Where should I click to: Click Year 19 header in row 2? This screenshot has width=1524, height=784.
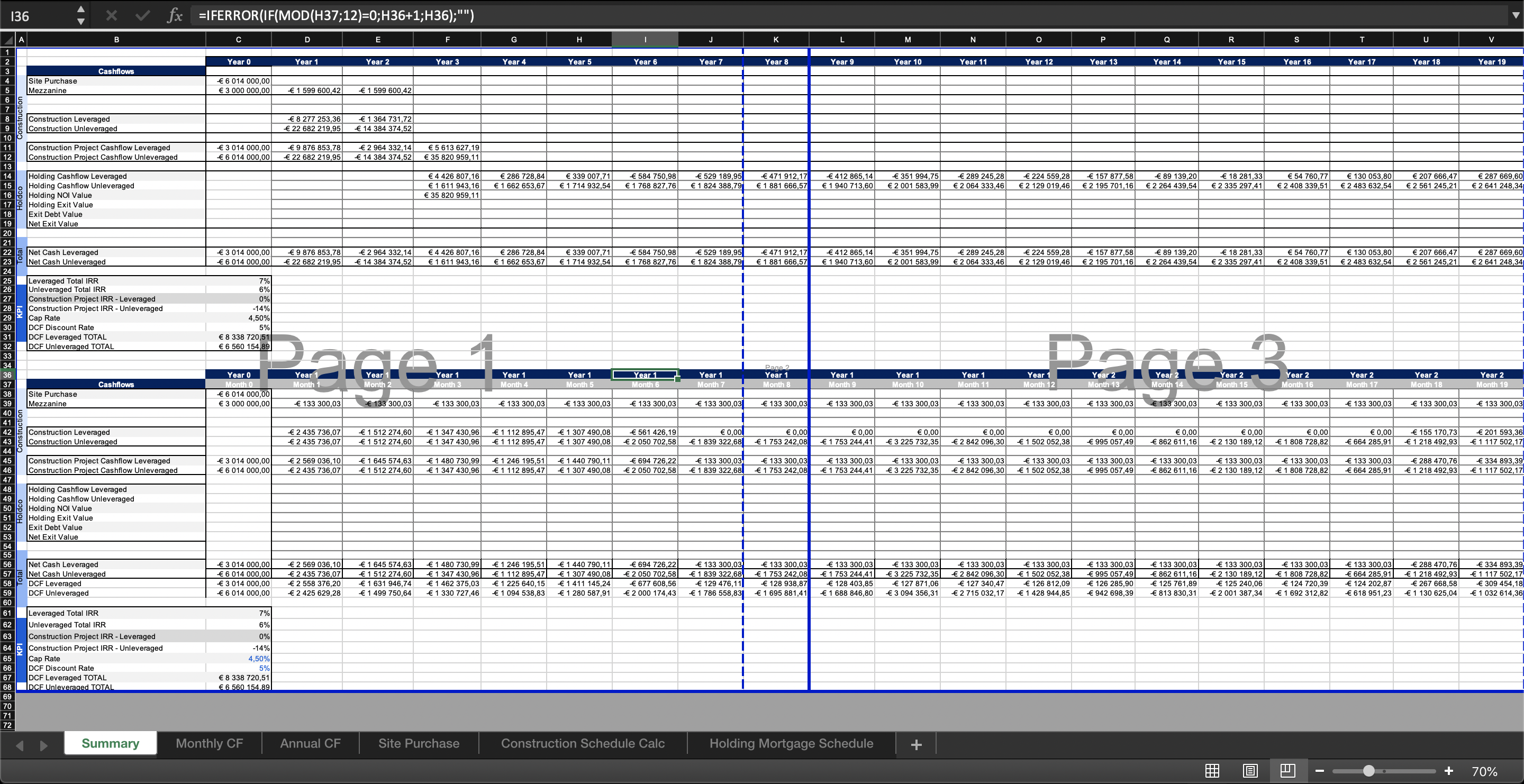click(1492, 61)
